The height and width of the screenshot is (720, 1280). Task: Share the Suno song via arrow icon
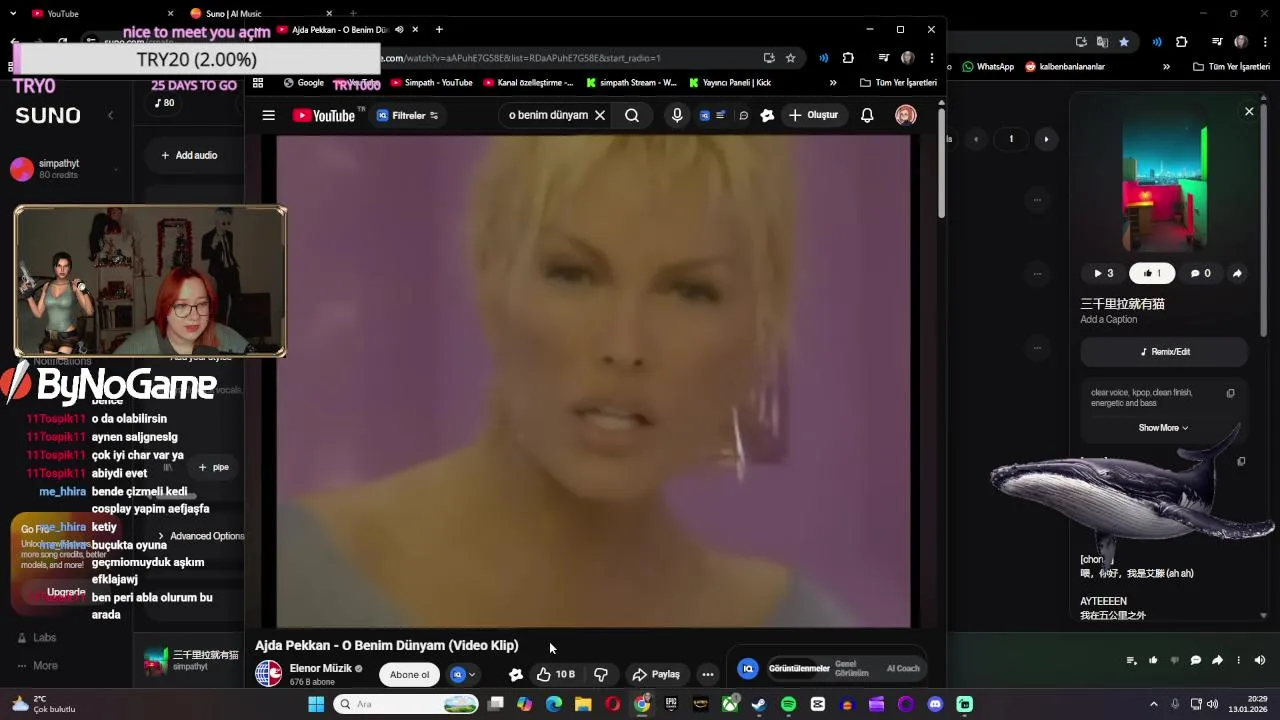pyautogui.click(x=1237, y=273)
